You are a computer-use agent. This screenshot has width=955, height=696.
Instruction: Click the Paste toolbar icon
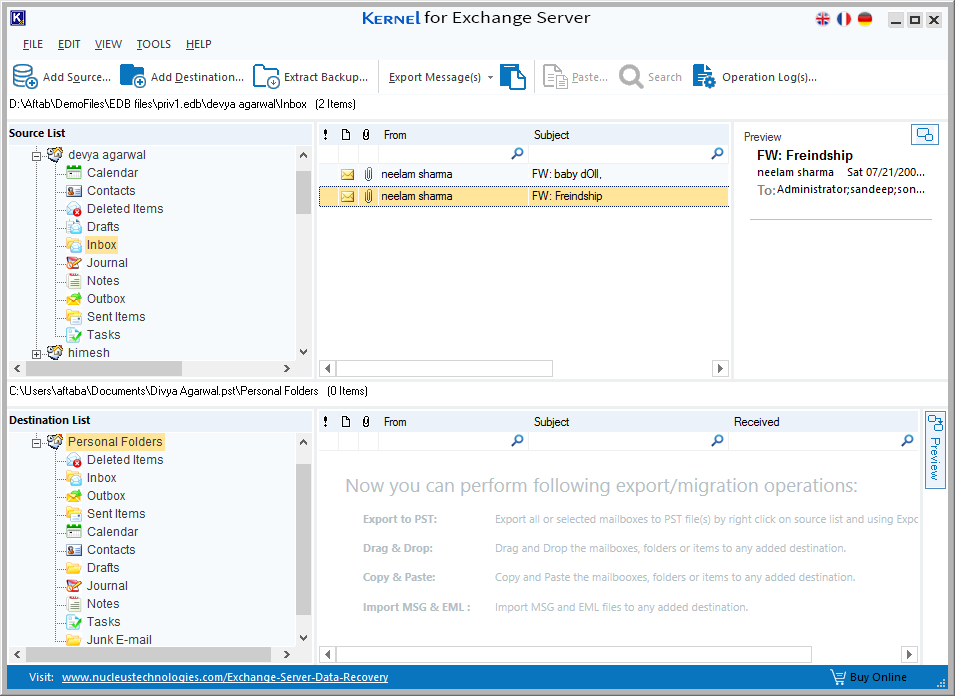[x=555, y=77]
